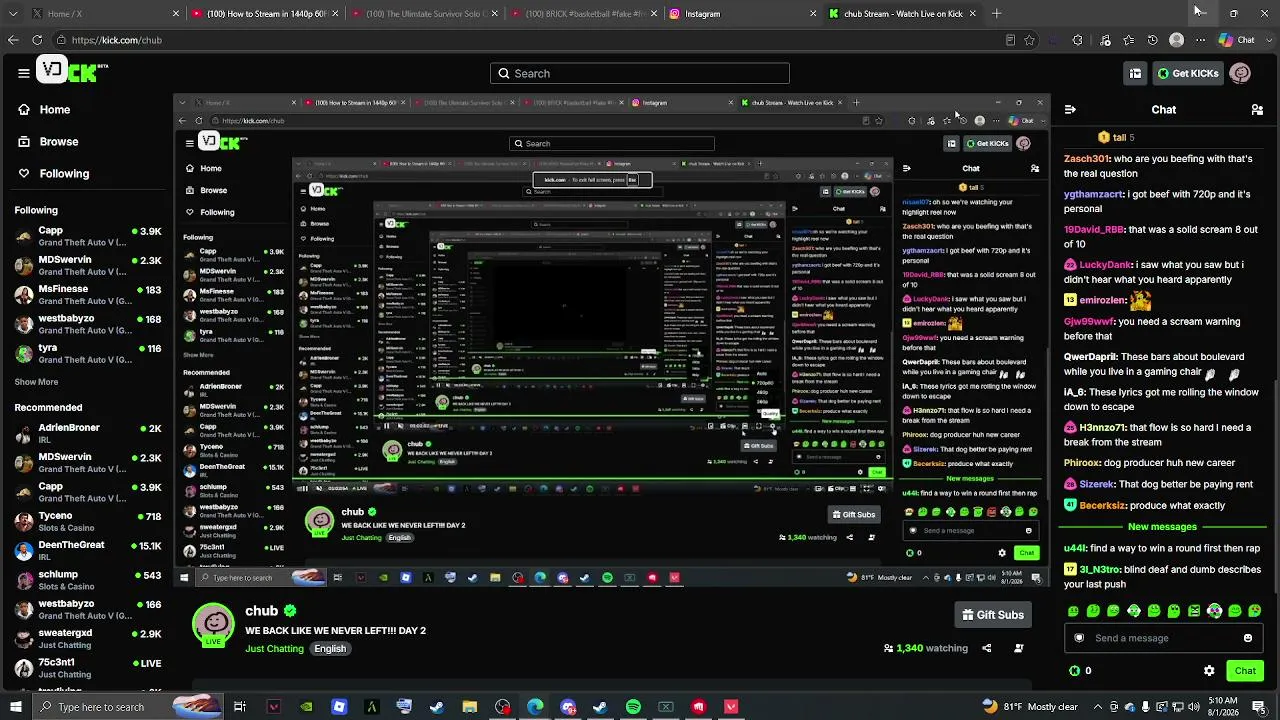Open Spotify from the taskbar

tap(633, 707)
